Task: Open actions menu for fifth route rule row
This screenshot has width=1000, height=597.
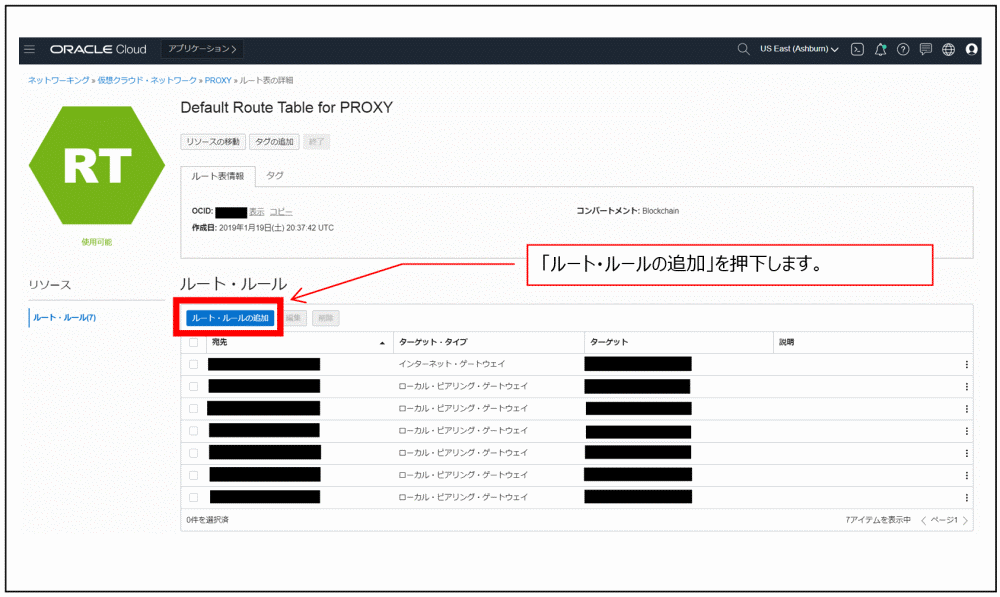Action: [x=966, y=453]
